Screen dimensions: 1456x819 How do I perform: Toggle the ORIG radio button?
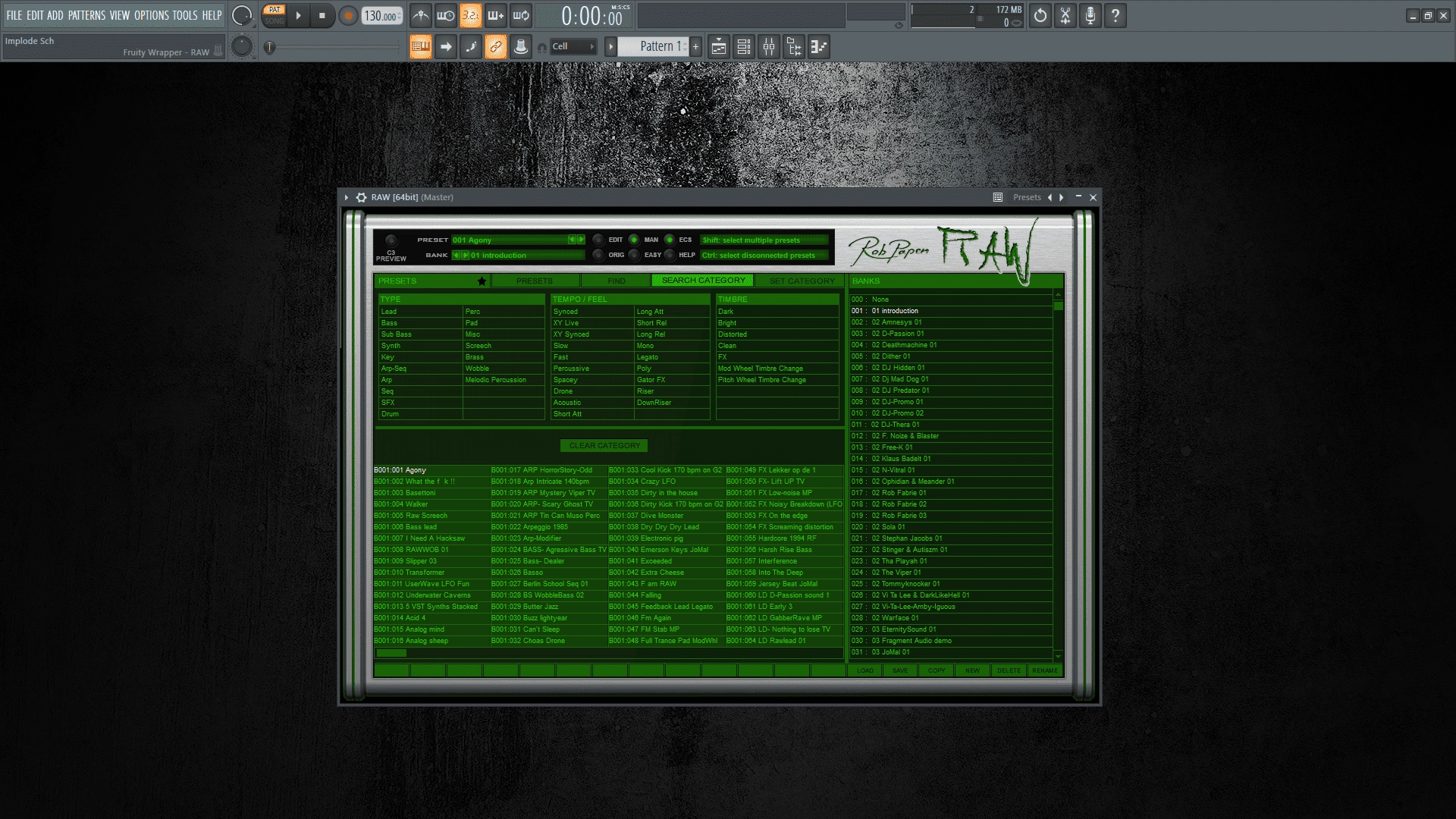(598, 255)
